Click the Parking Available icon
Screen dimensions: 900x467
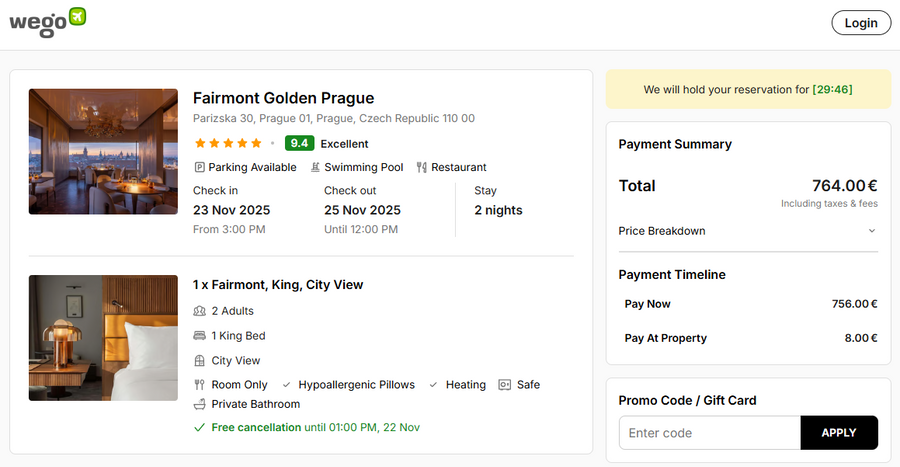point(200,168)
